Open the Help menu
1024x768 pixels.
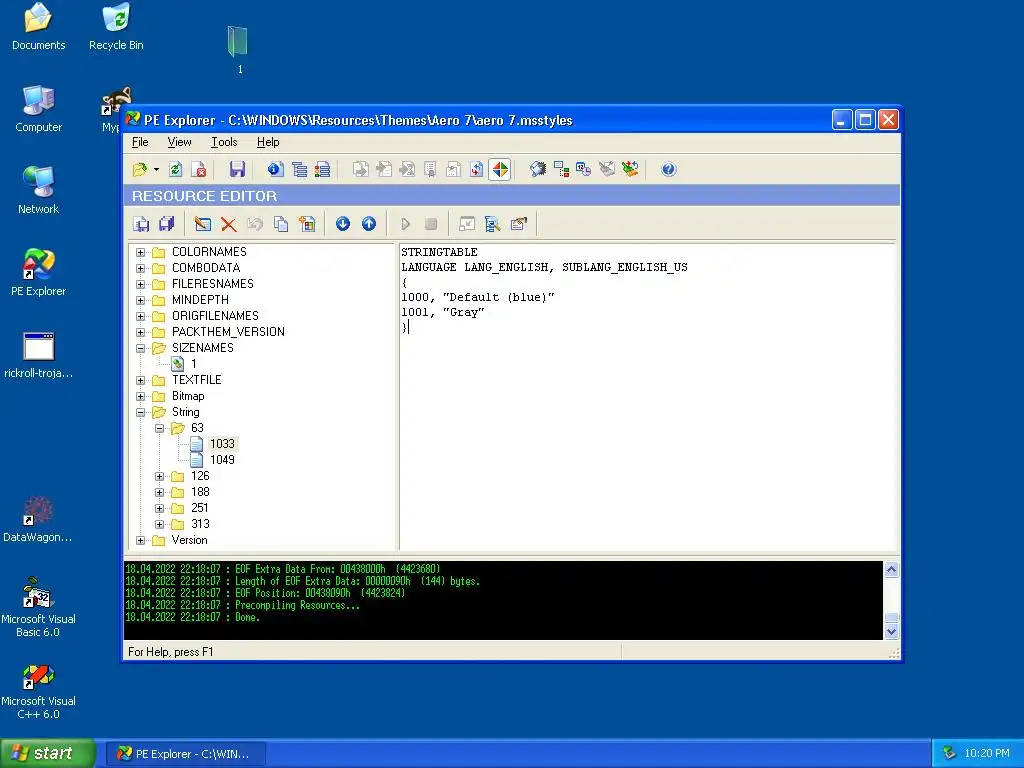tap(268, 142)
